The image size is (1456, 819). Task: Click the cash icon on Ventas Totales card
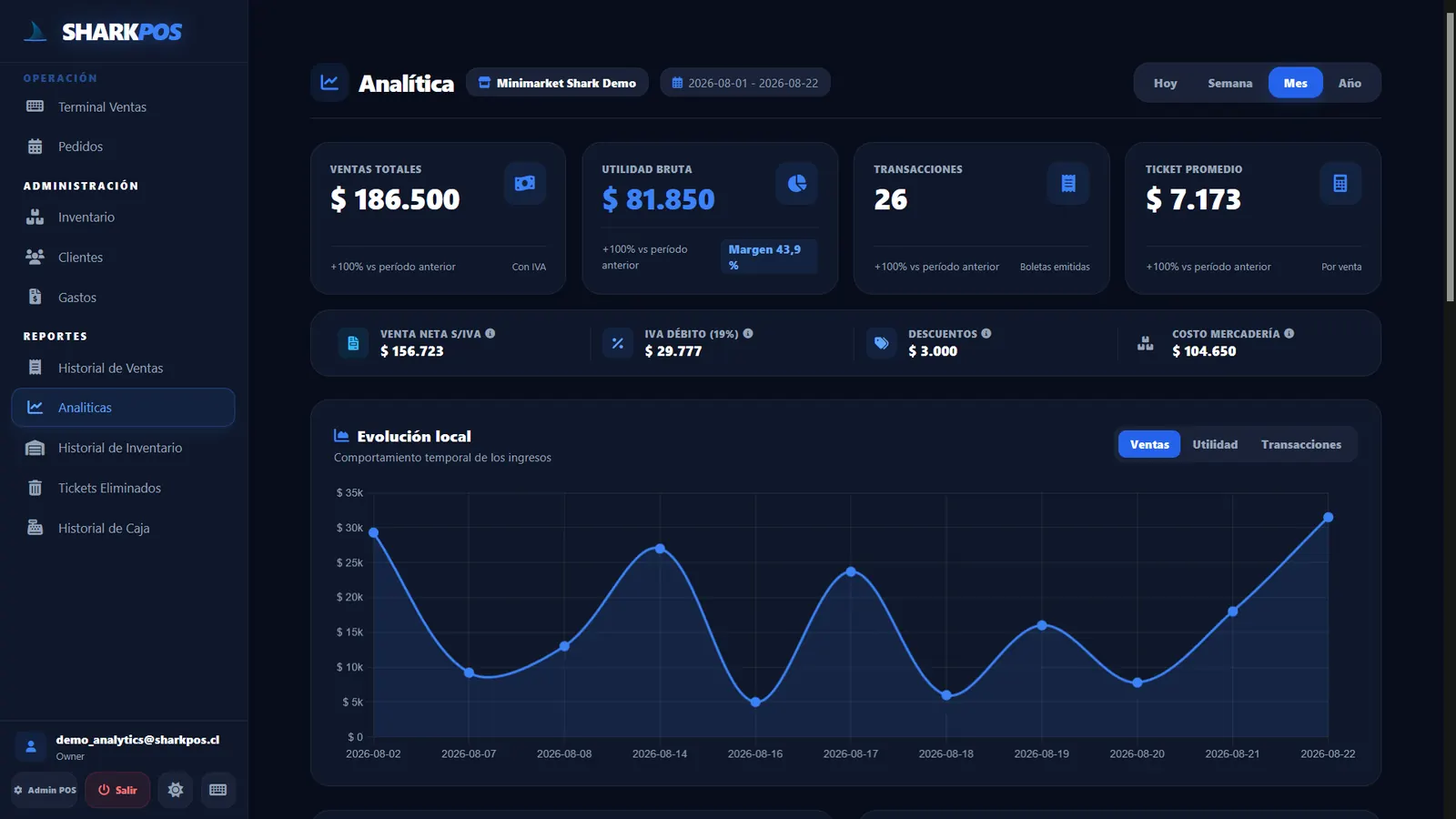point(525,183)
